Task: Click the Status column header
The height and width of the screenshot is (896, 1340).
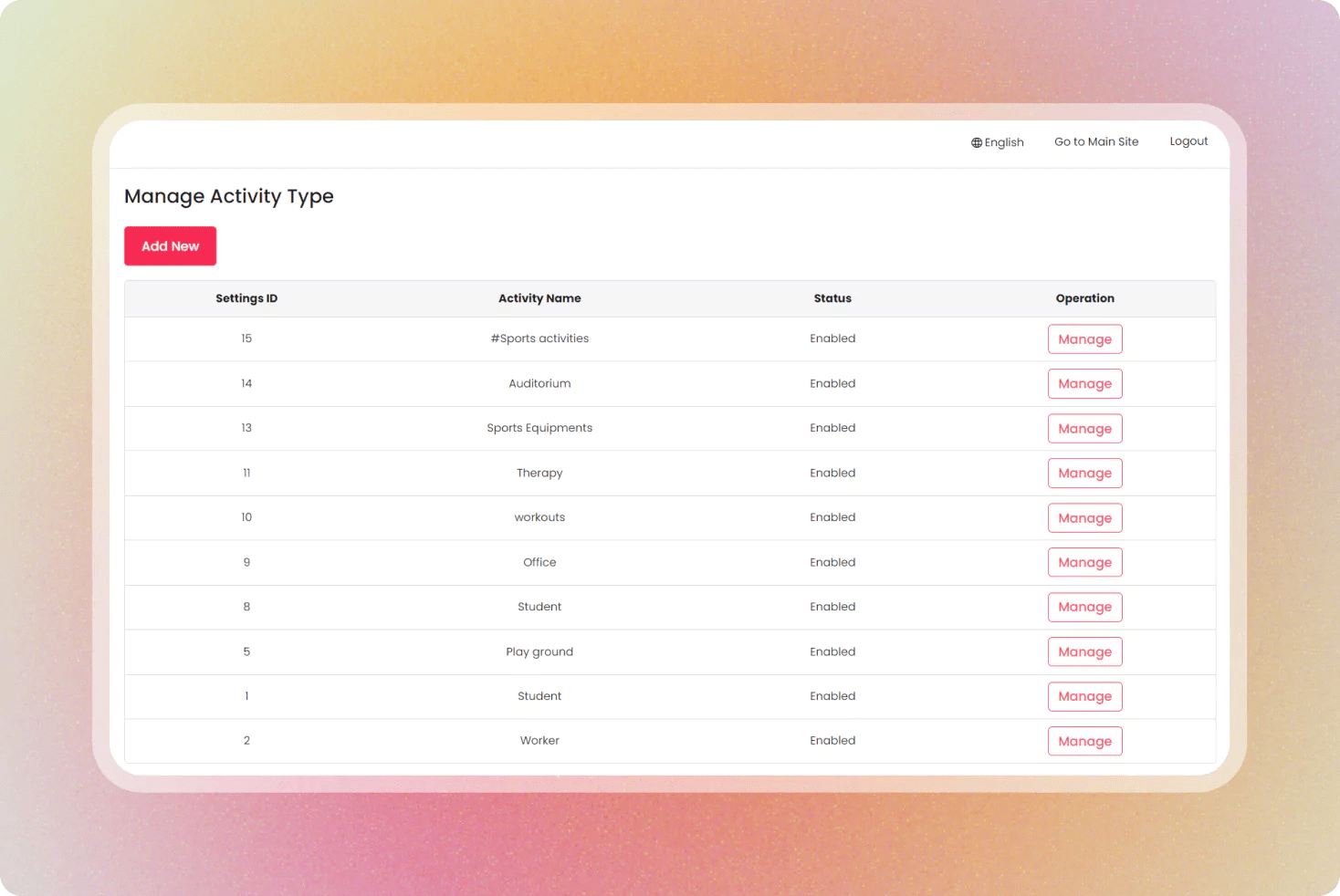Action: pos(832,298)
